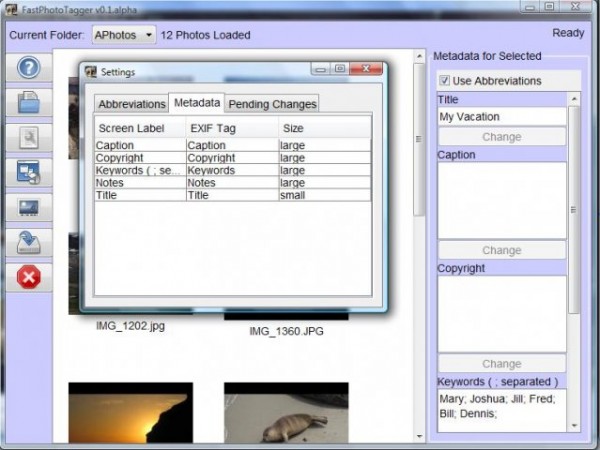Open the Help question mark icon
Screen dimensions: 600x450
29,68
